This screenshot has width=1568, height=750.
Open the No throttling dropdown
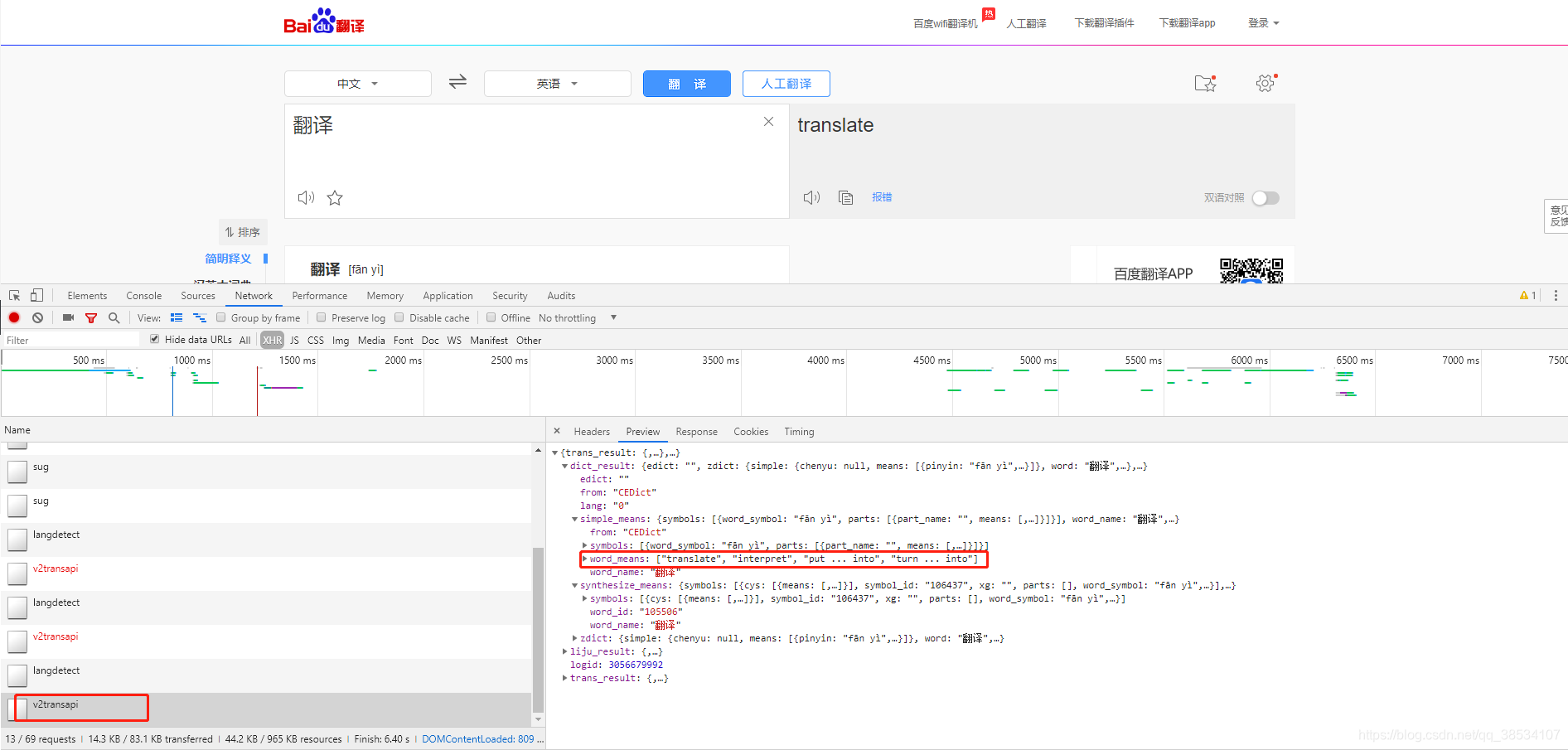point(577,317)
